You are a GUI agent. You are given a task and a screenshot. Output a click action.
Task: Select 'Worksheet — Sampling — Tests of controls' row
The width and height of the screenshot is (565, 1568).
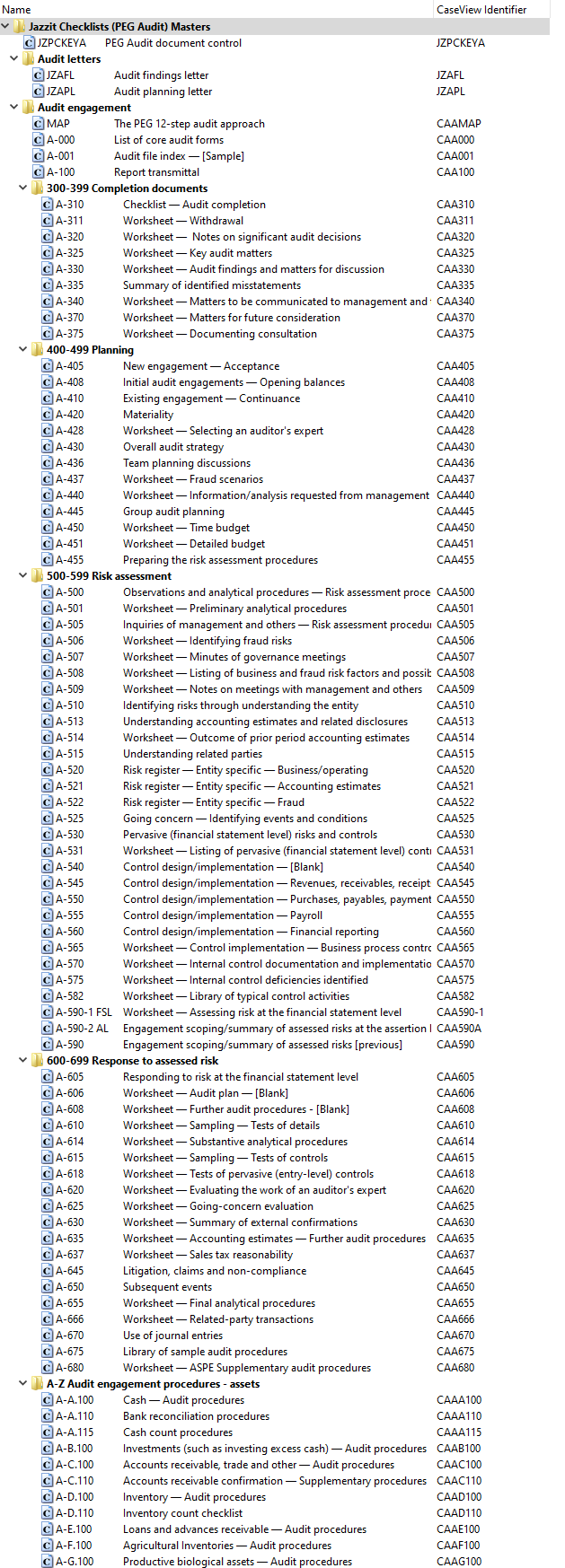pos(275,1158)
